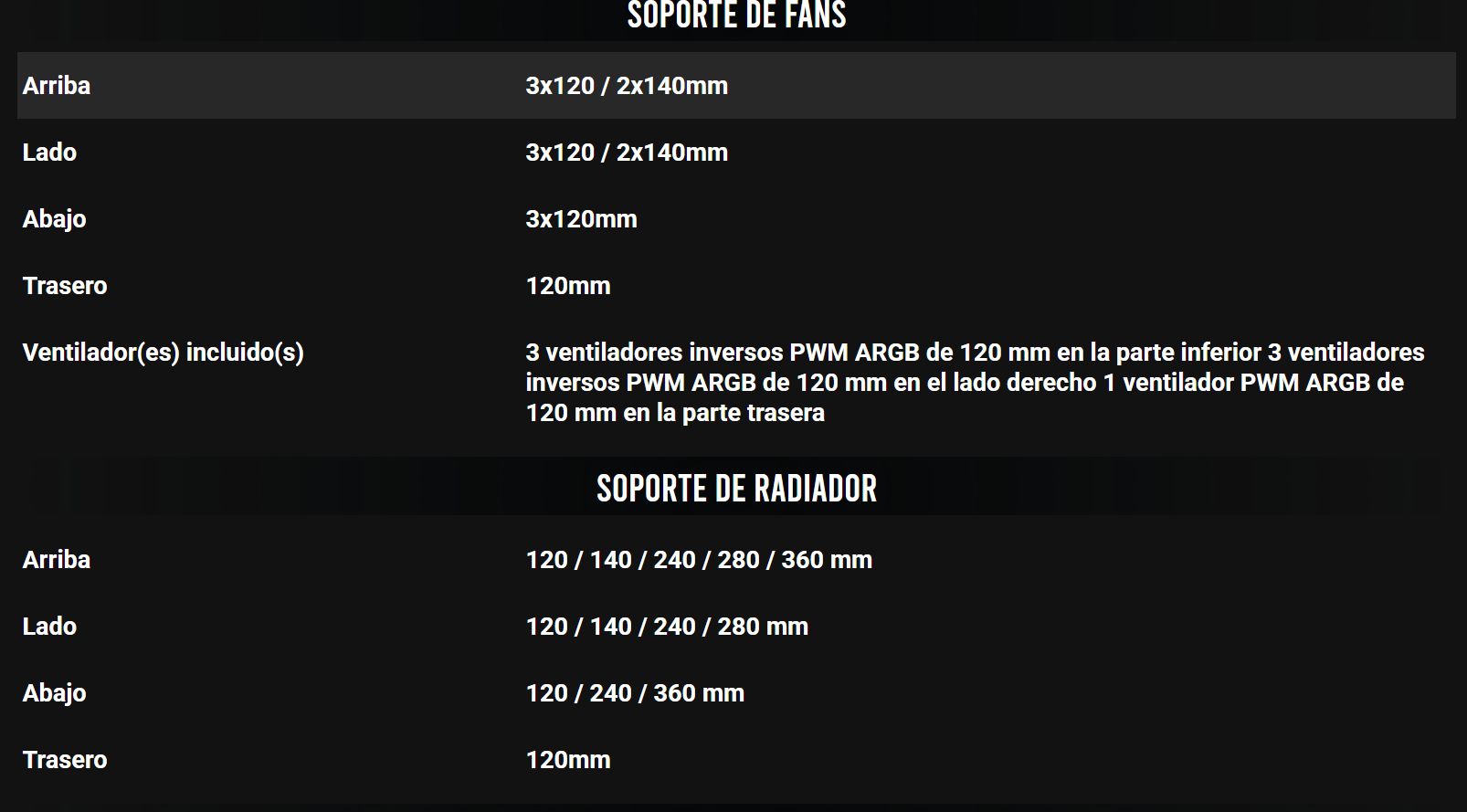1467x812 pixels.
Task: Click the Arriba label in radiator support
Action: pos(57,560)
